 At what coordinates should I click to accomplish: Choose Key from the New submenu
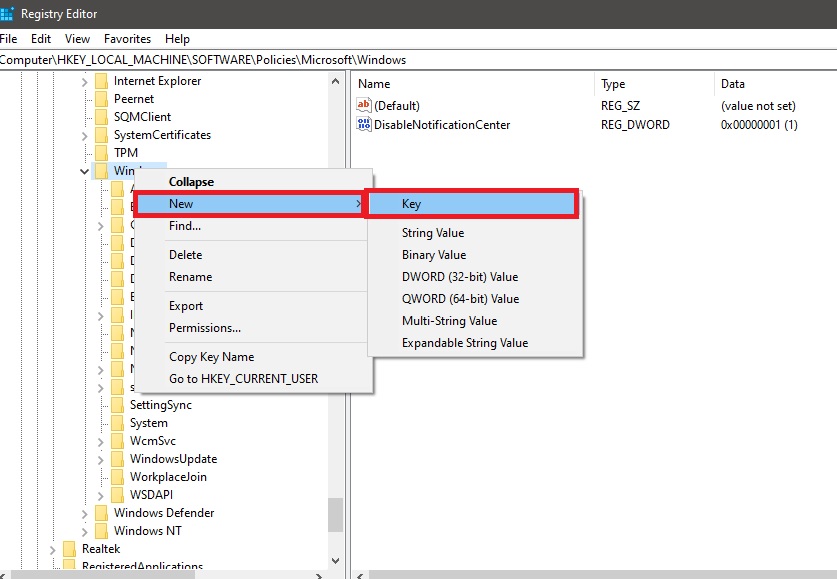point(472,204)
